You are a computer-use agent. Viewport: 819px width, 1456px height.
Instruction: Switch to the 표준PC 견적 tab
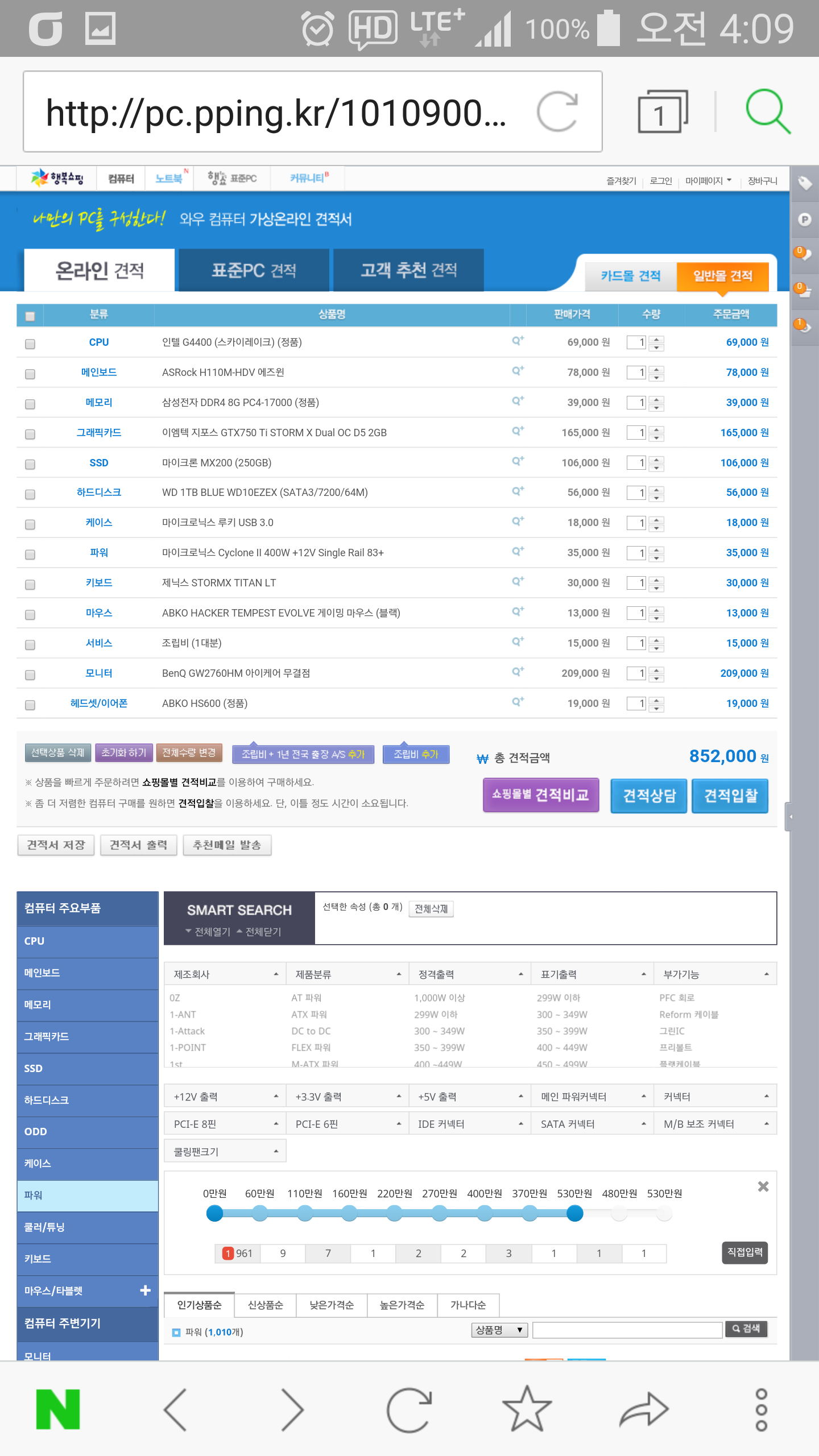click(254, 270)
